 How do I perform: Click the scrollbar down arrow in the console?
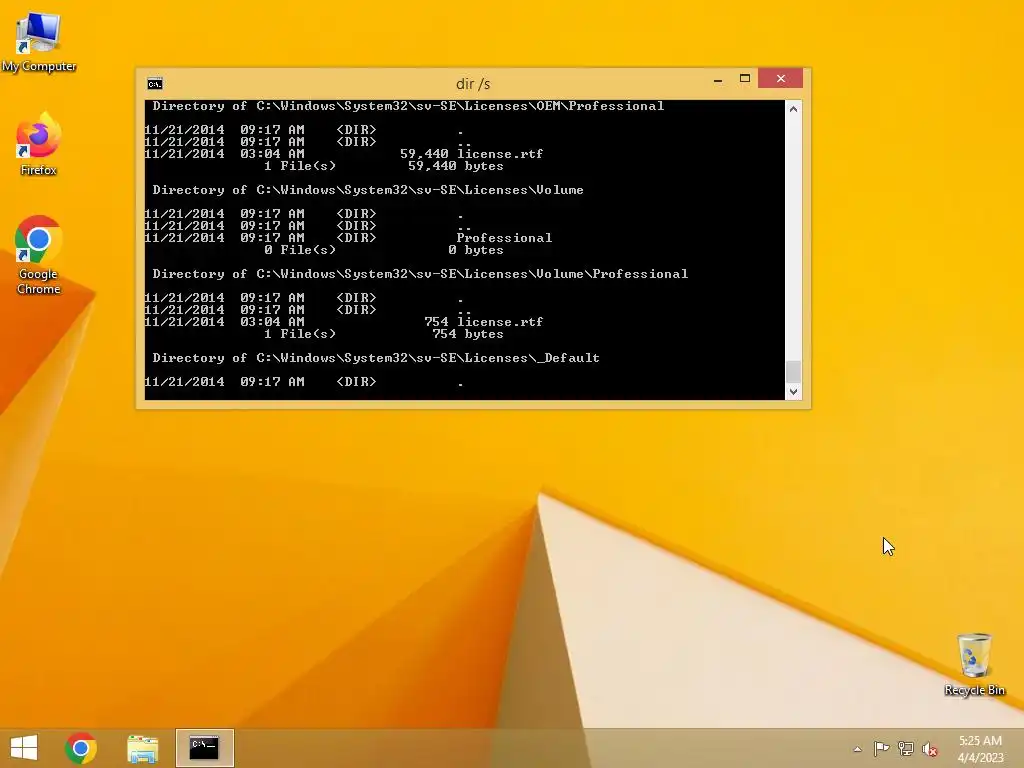pos(793,392)
